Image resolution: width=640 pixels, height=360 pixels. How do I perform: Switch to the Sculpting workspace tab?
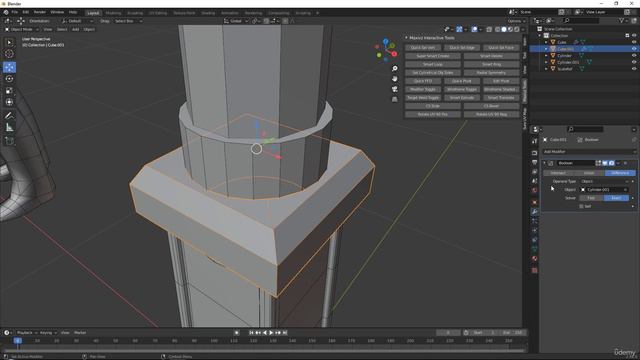coord(135,13)
